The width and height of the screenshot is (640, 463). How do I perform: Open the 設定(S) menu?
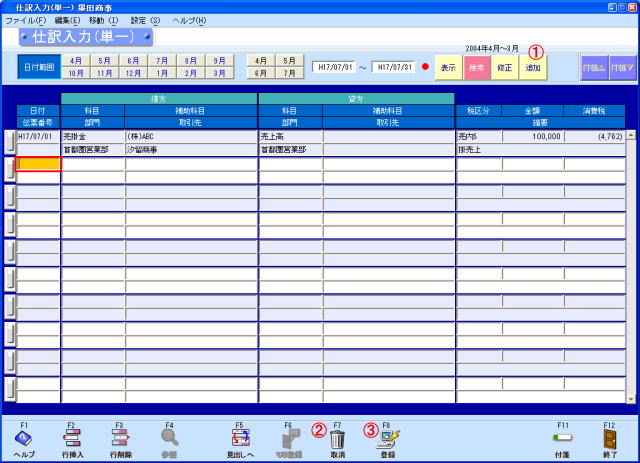tap(145, 20)
